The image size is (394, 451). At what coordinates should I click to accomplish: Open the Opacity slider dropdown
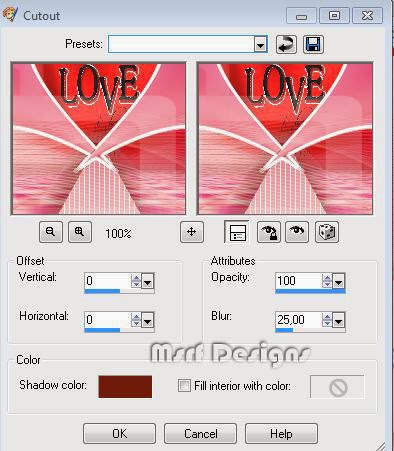(x=338, y=282)
